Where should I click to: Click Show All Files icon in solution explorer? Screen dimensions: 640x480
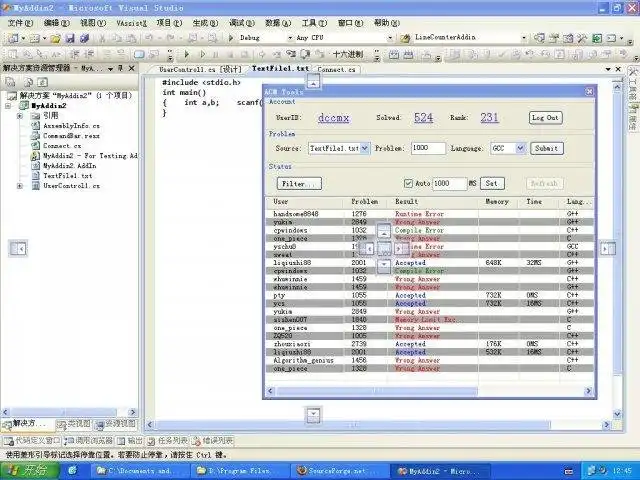click(x=29, y=82)
